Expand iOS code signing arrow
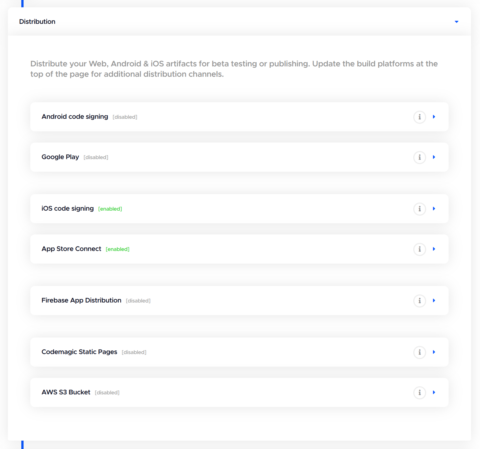This screenshot has height=449, width=480. click(434, 209)
